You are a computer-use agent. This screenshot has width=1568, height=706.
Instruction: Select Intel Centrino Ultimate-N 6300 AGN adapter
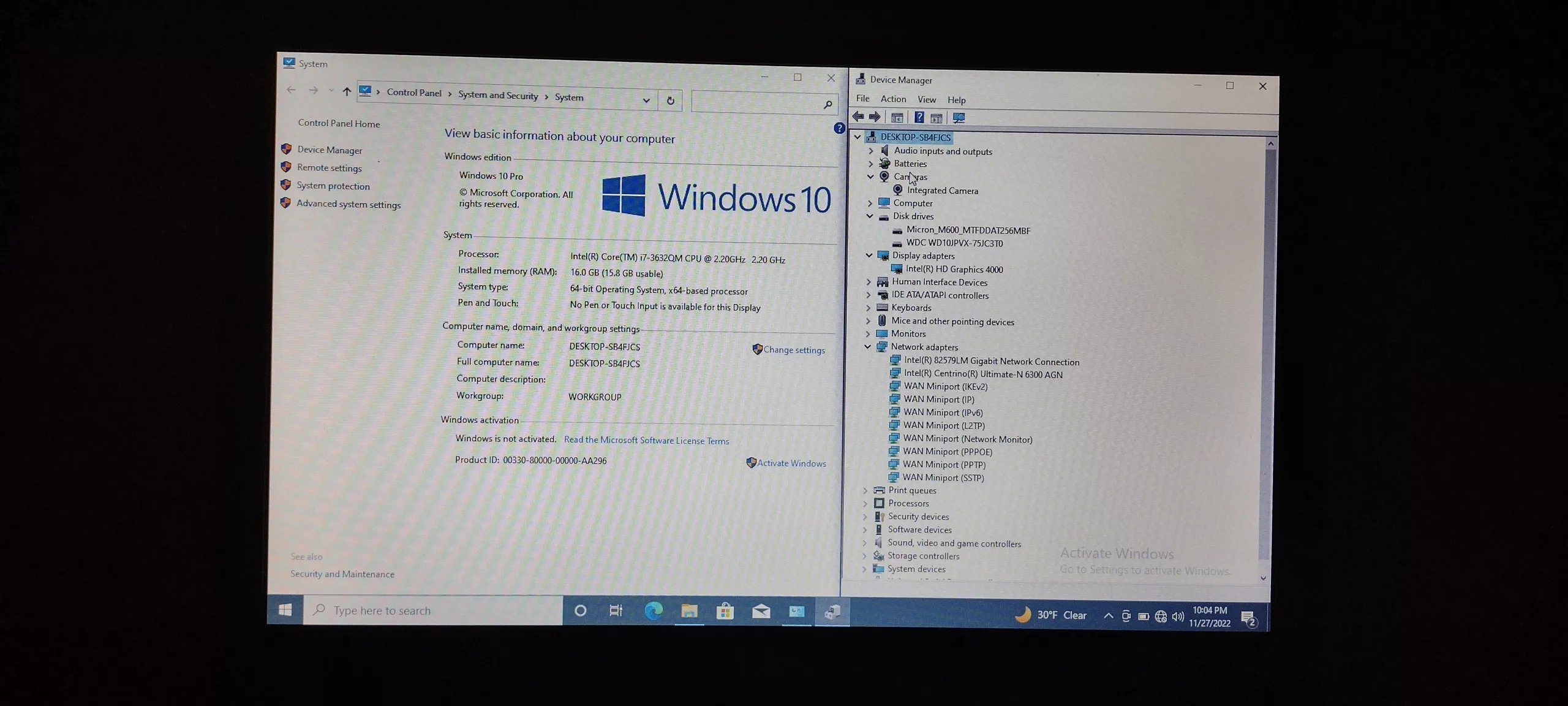[x=983, y=374]
